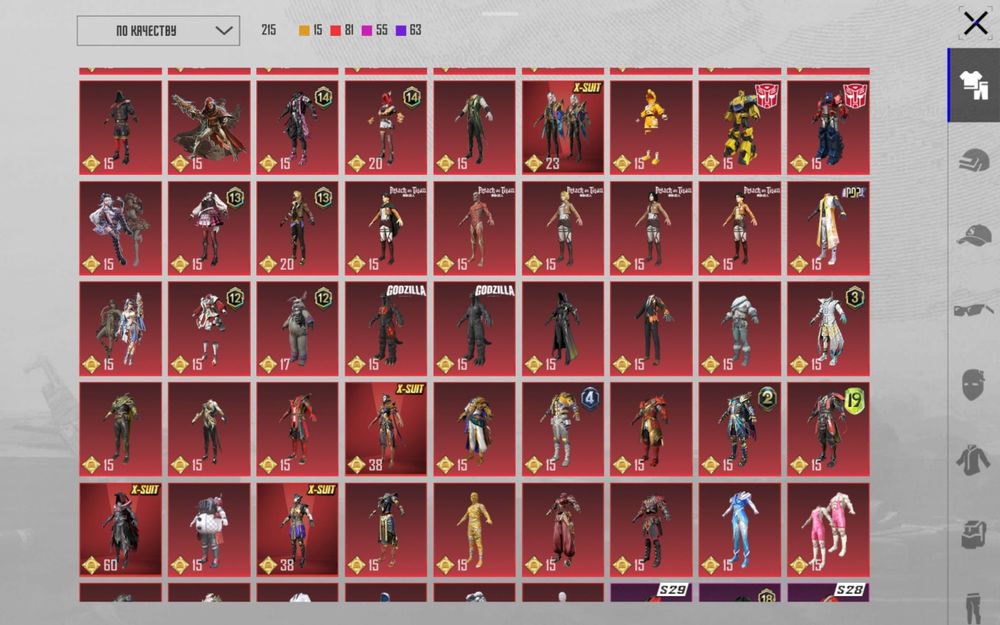Select the Optimus Prime Transformers outfit

pyautogui.click(x=828, y=128)
